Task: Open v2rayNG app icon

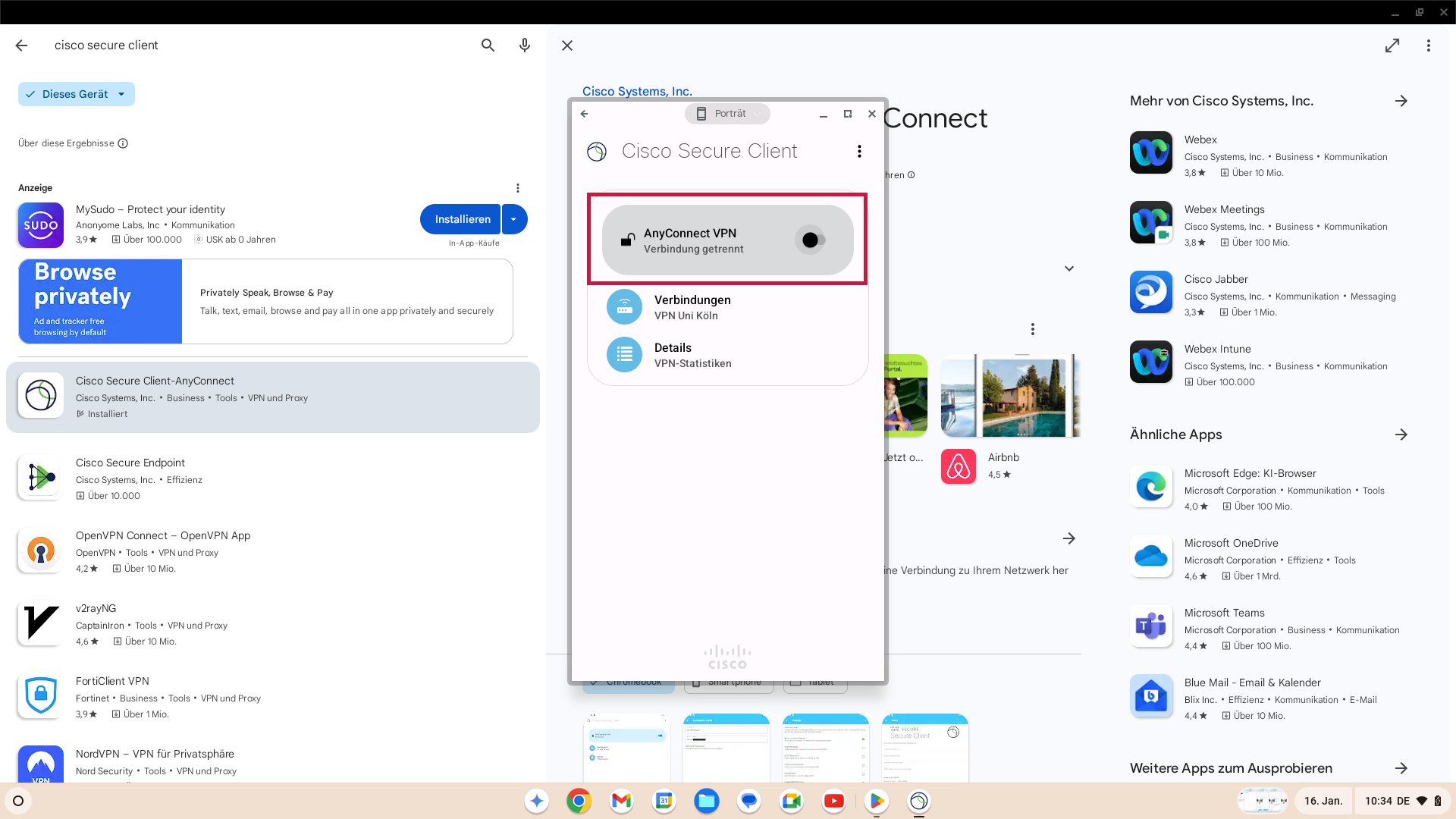Action: [x=41, y=623]
